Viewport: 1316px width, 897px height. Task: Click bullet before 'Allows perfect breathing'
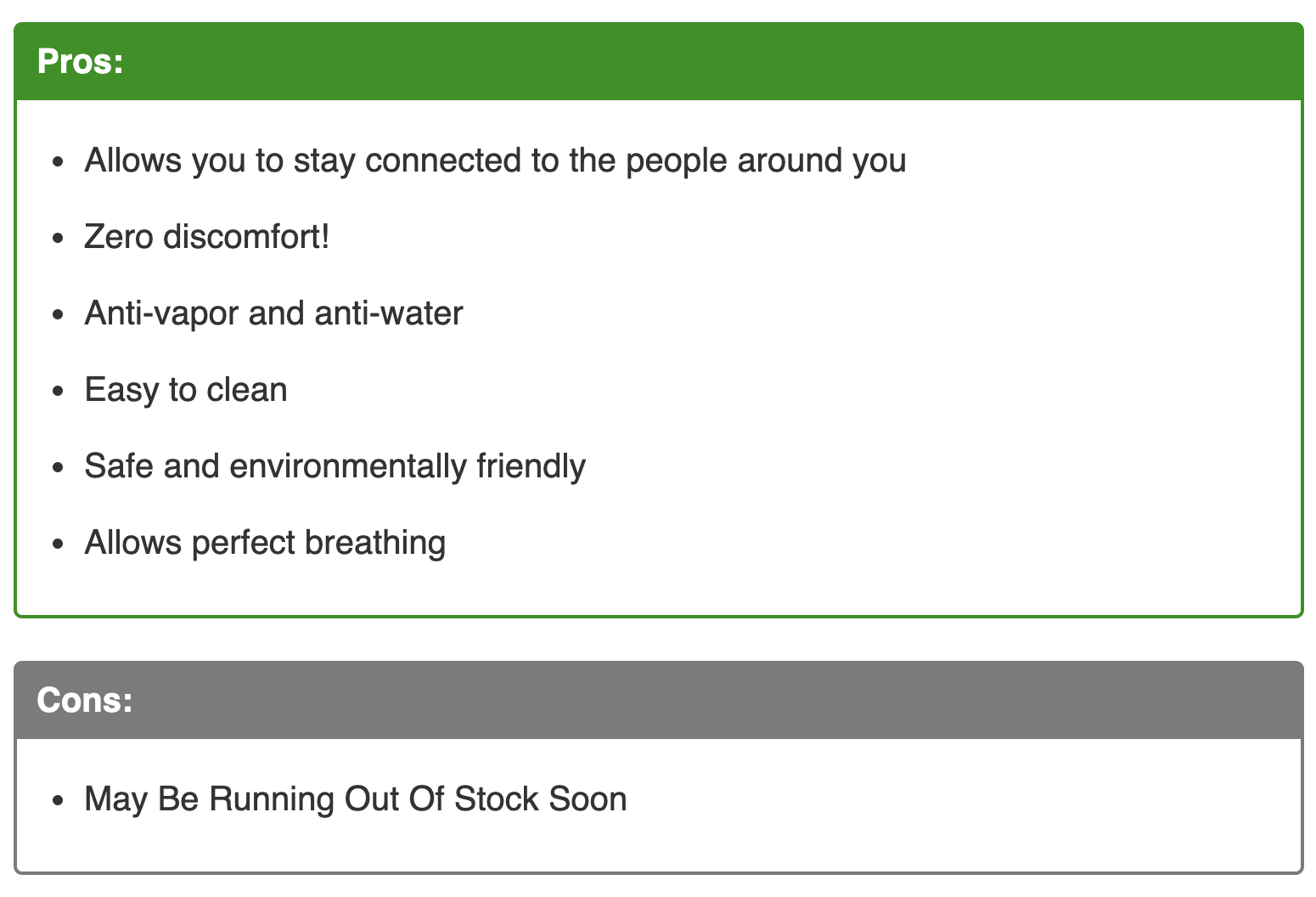(x=58, y=544)
